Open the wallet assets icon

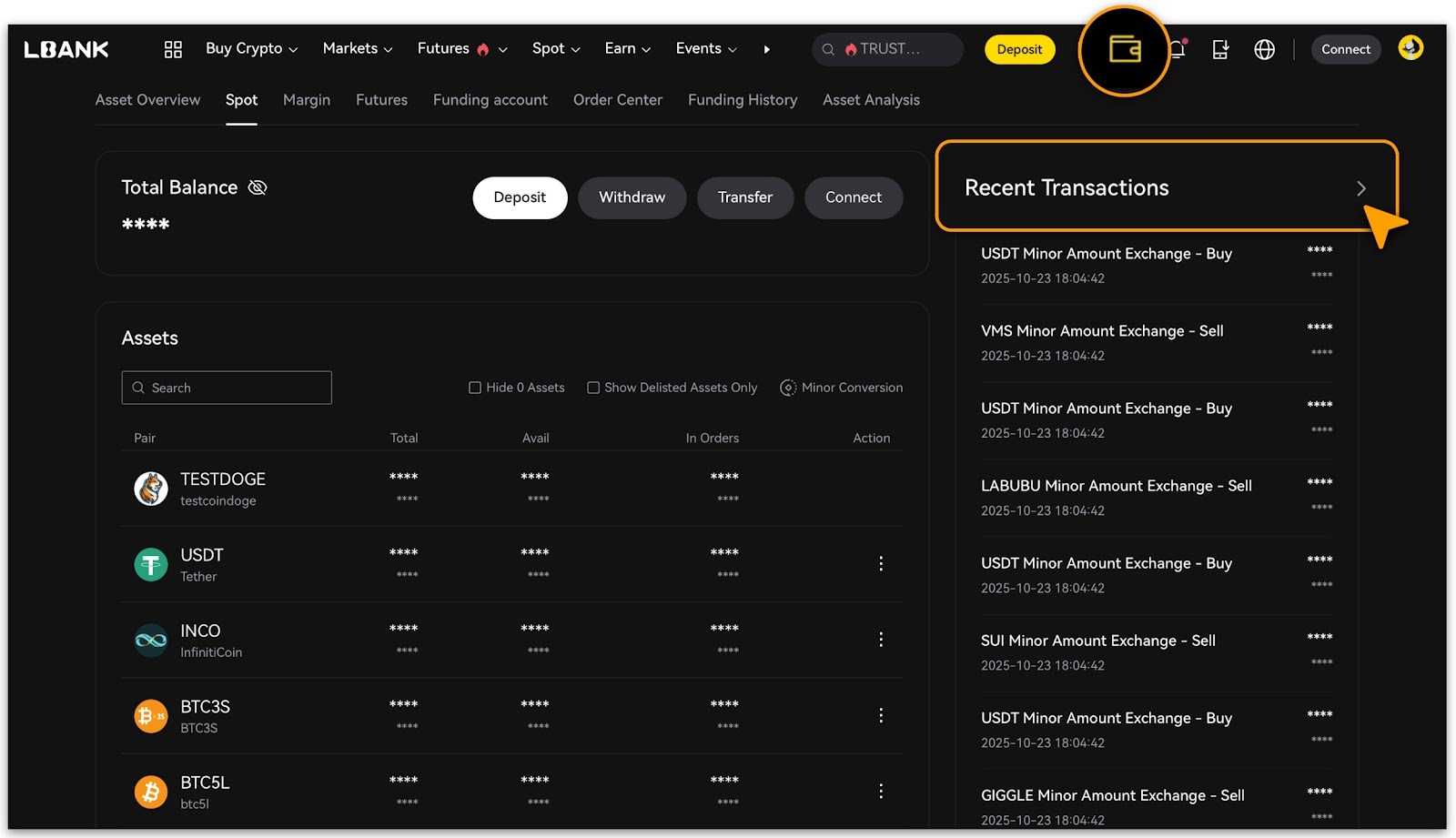[x=1125, y=49]
